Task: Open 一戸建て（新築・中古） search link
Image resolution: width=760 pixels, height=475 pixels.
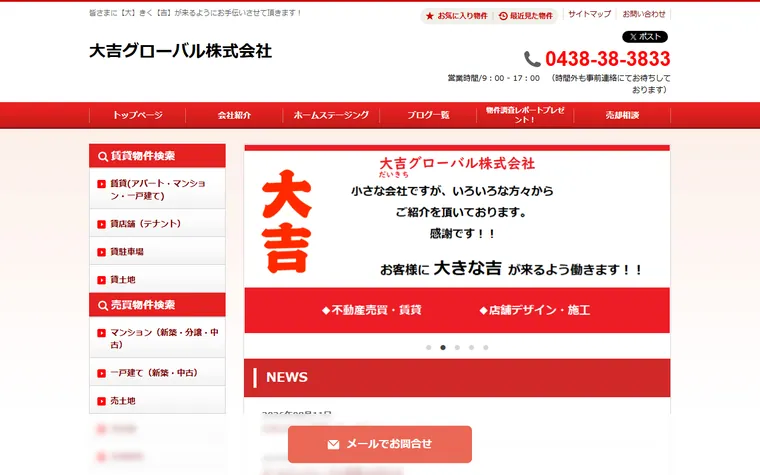Action: pyautogui.click(x=158, y=373)
